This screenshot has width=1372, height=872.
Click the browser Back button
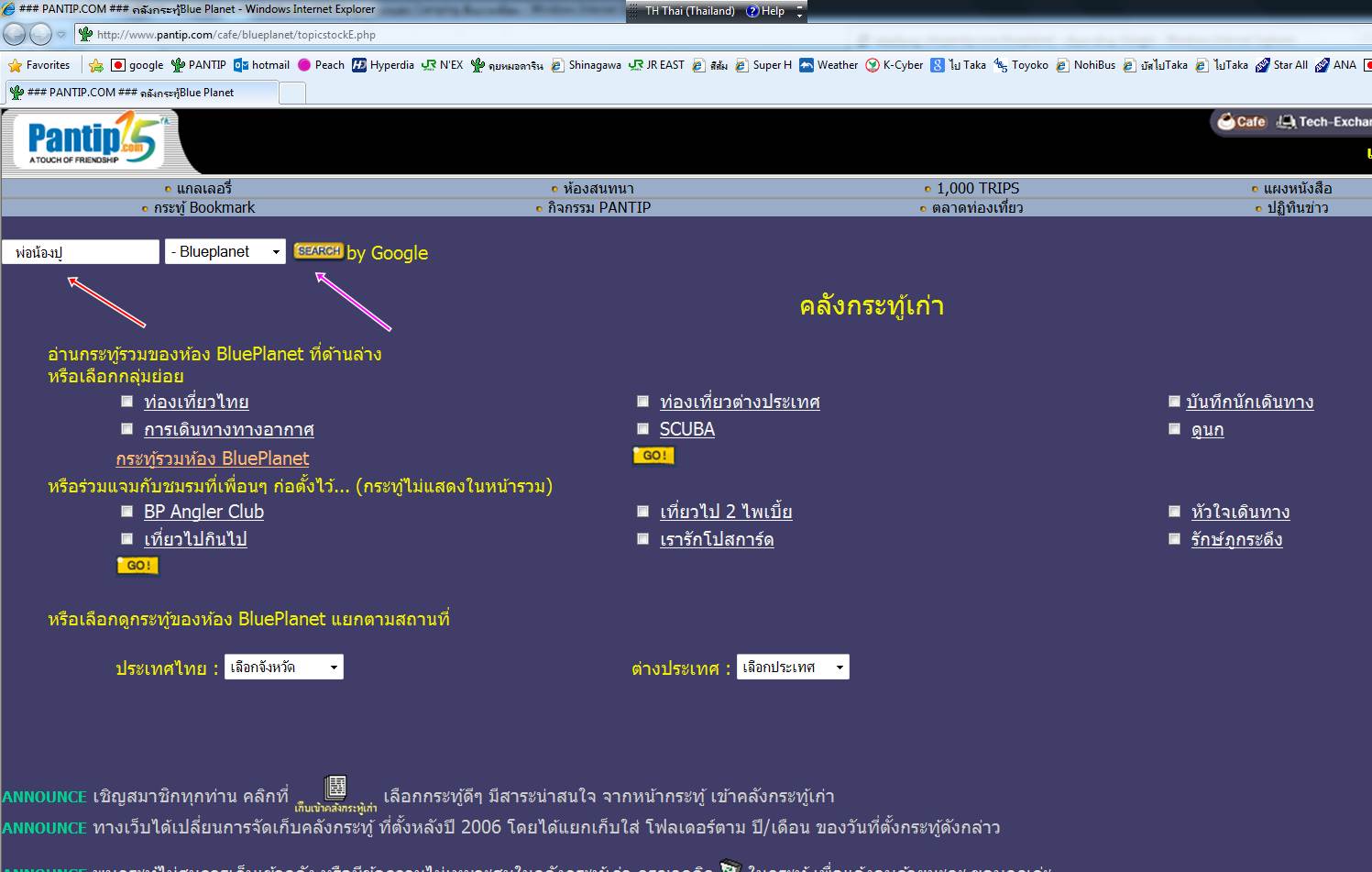14,35
